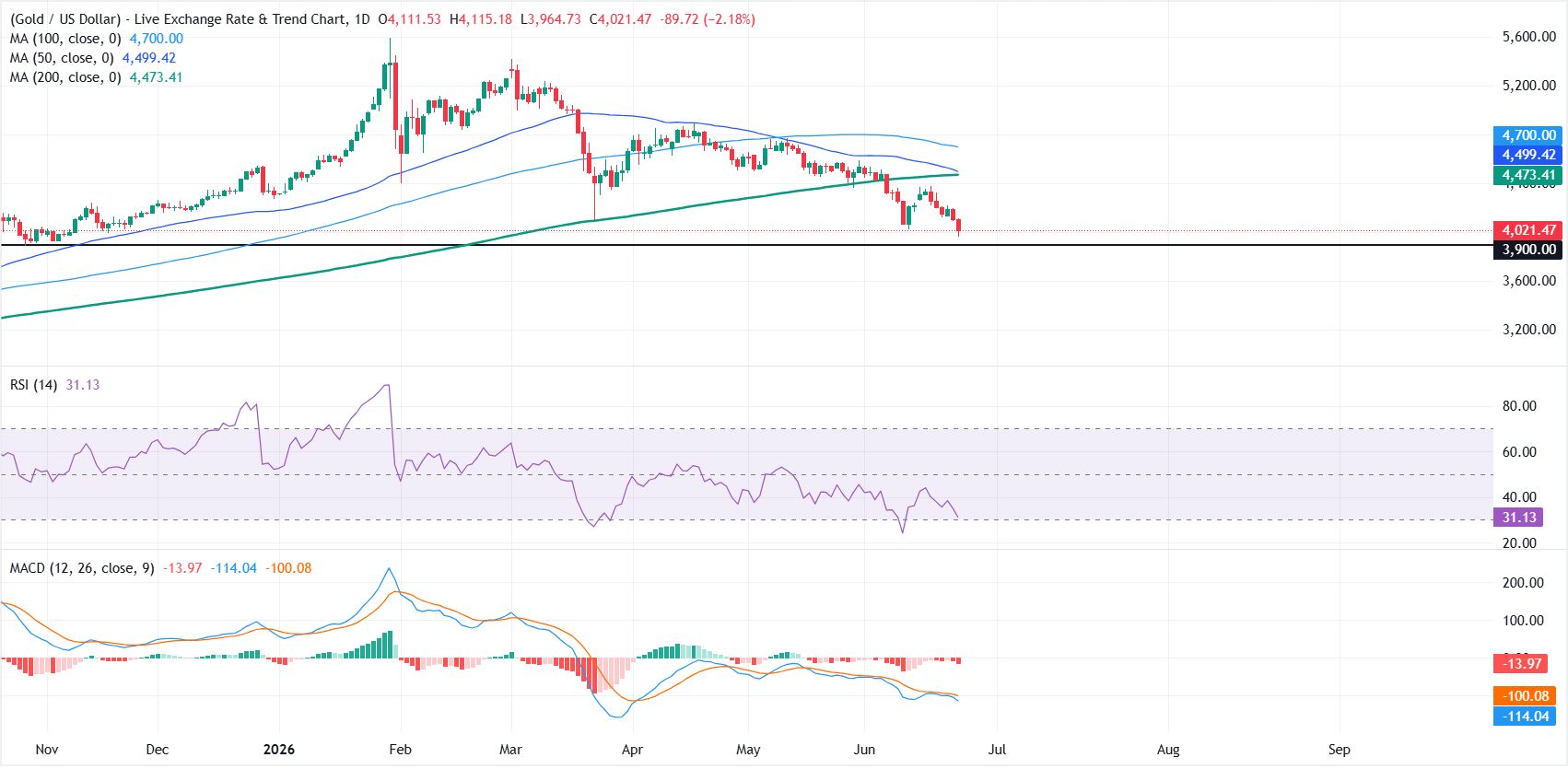The height and width of the screenshot is (769, 1568).
Task: Click the MACD 200.00 axis label
Action: click(x=1523, y=583)
